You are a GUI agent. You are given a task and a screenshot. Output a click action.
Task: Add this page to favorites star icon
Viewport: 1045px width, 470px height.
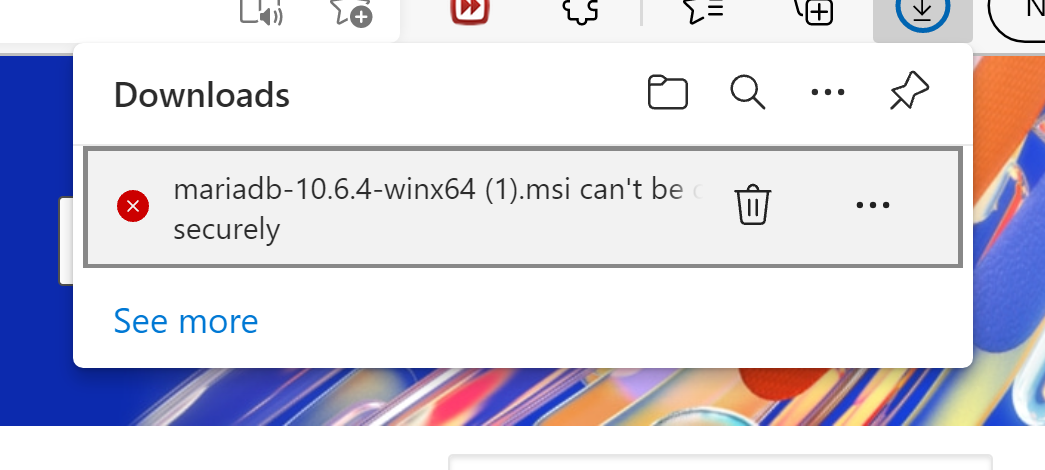(351, 11)
